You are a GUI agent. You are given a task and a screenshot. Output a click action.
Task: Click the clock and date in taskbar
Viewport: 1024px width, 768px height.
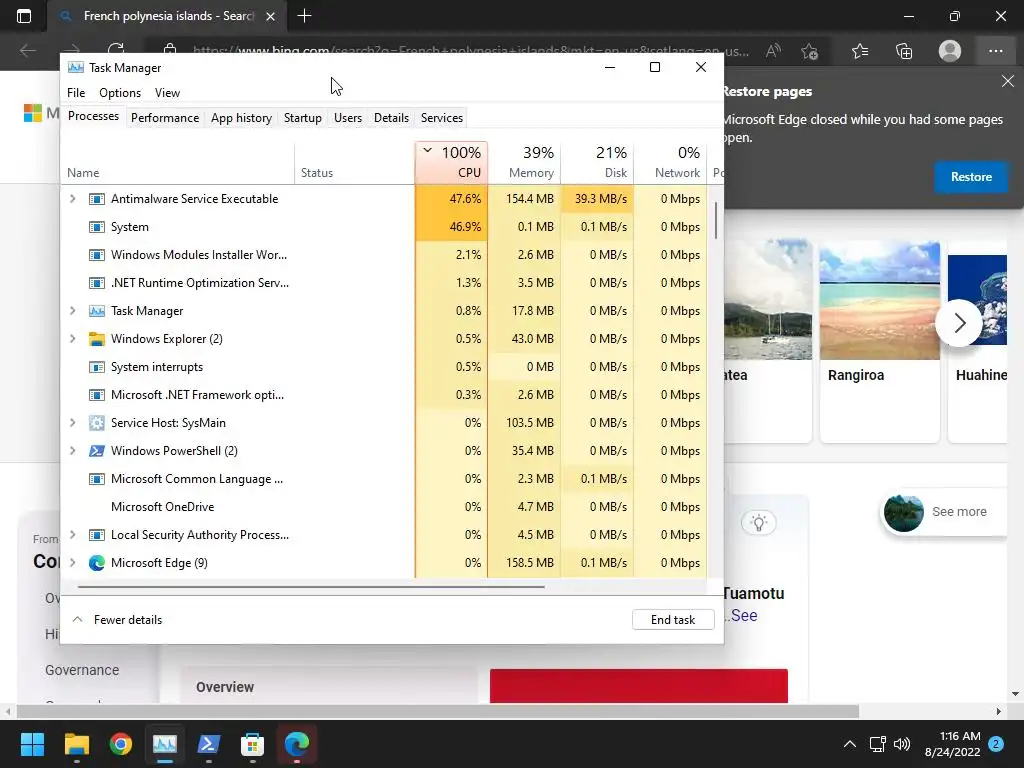(953, 744)
